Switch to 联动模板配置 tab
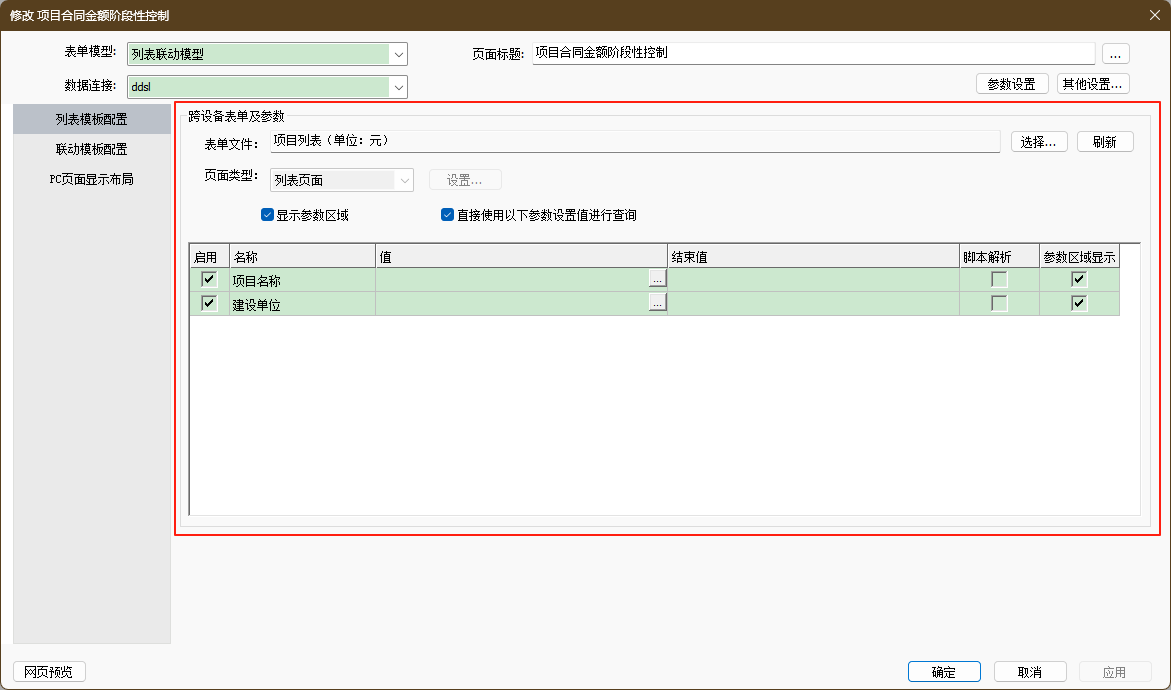The width and height of the screenshot is (1171, 690). point(91,150)
